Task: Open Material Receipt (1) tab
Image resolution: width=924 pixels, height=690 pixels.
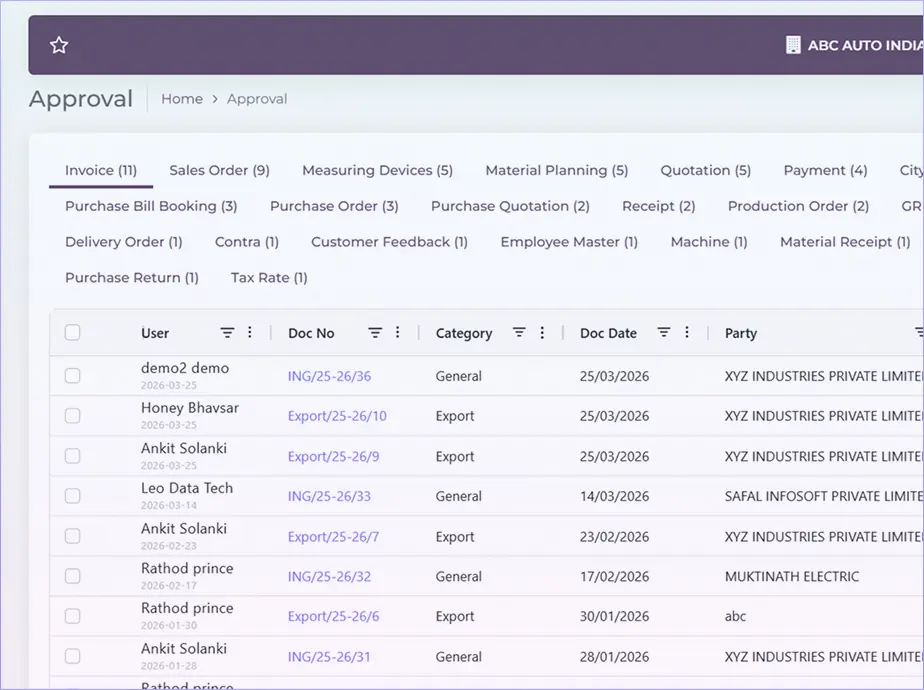Action: pyautogui.click(x=845, y=242)
